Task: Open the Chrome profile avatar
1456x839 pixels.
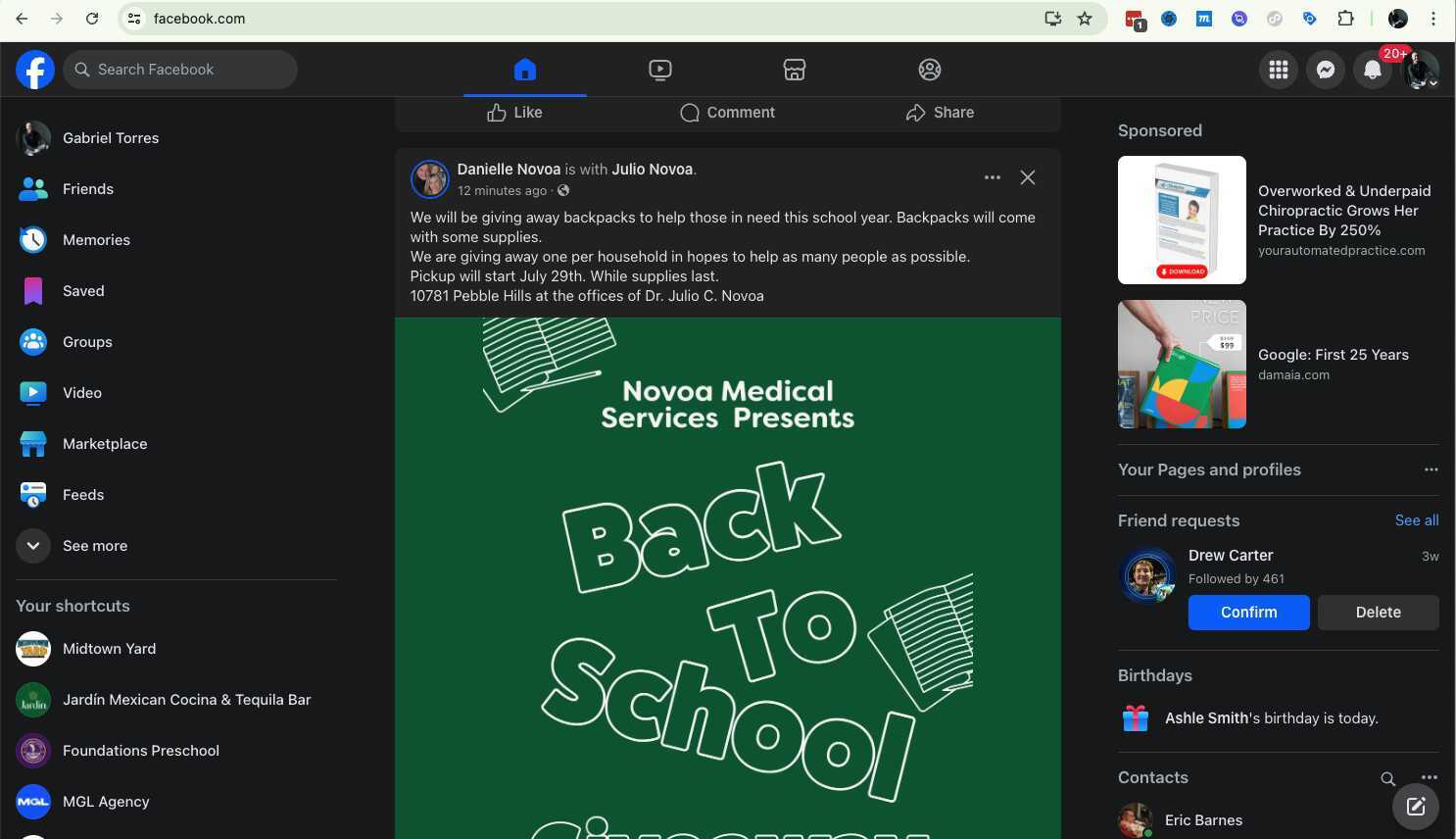Action: point(1398,19)
